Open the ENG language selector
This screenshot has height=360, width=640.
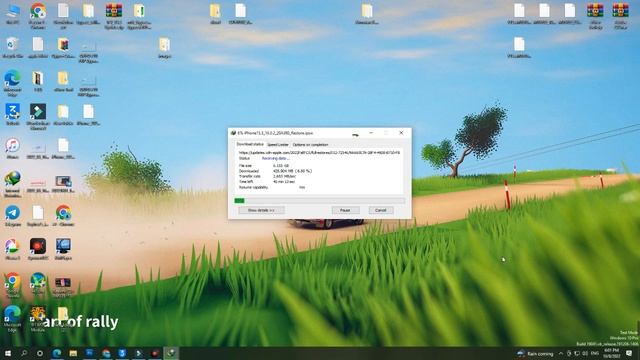[595, 353]
